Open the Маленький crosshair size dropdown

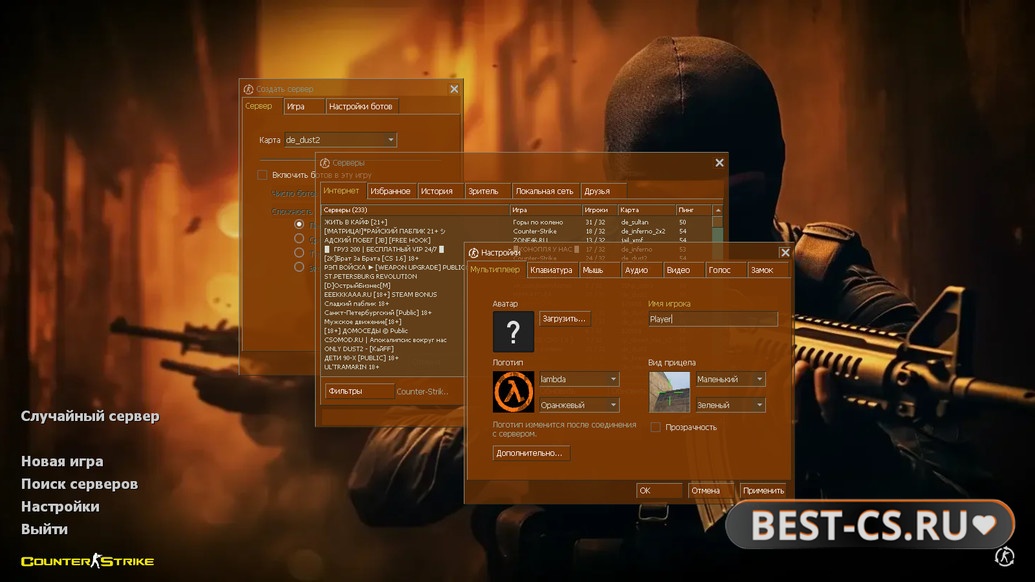coord(729,379)
